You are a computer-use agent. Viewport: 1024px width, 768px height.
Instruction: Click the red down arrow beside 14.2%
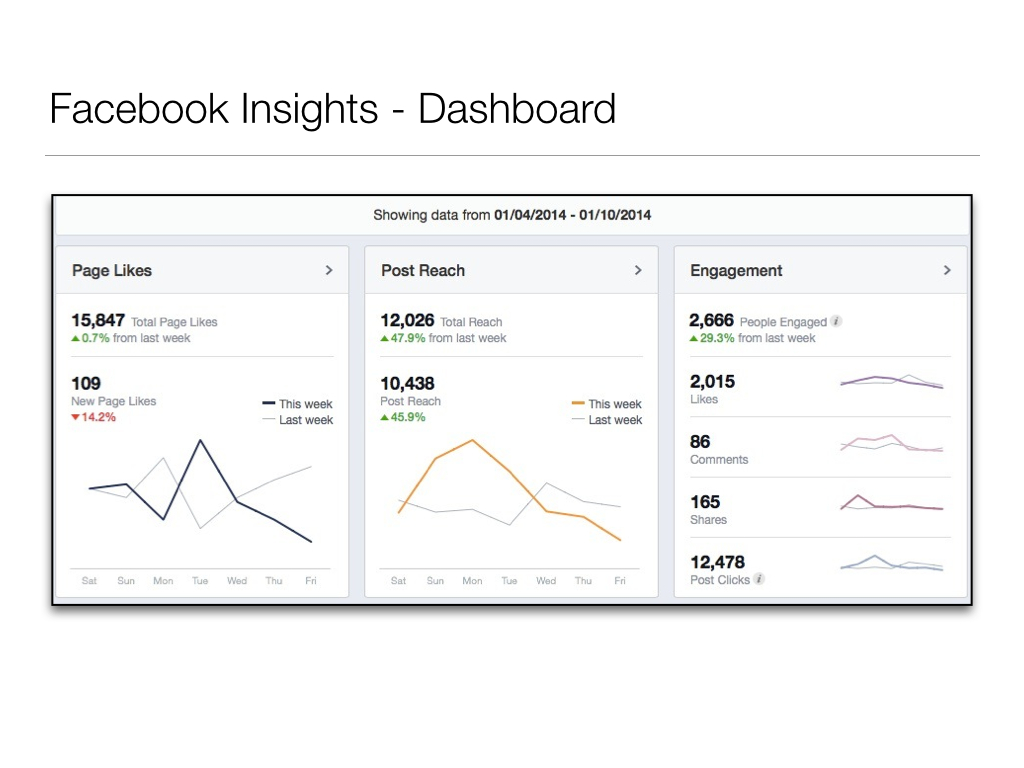pos(75,417)
